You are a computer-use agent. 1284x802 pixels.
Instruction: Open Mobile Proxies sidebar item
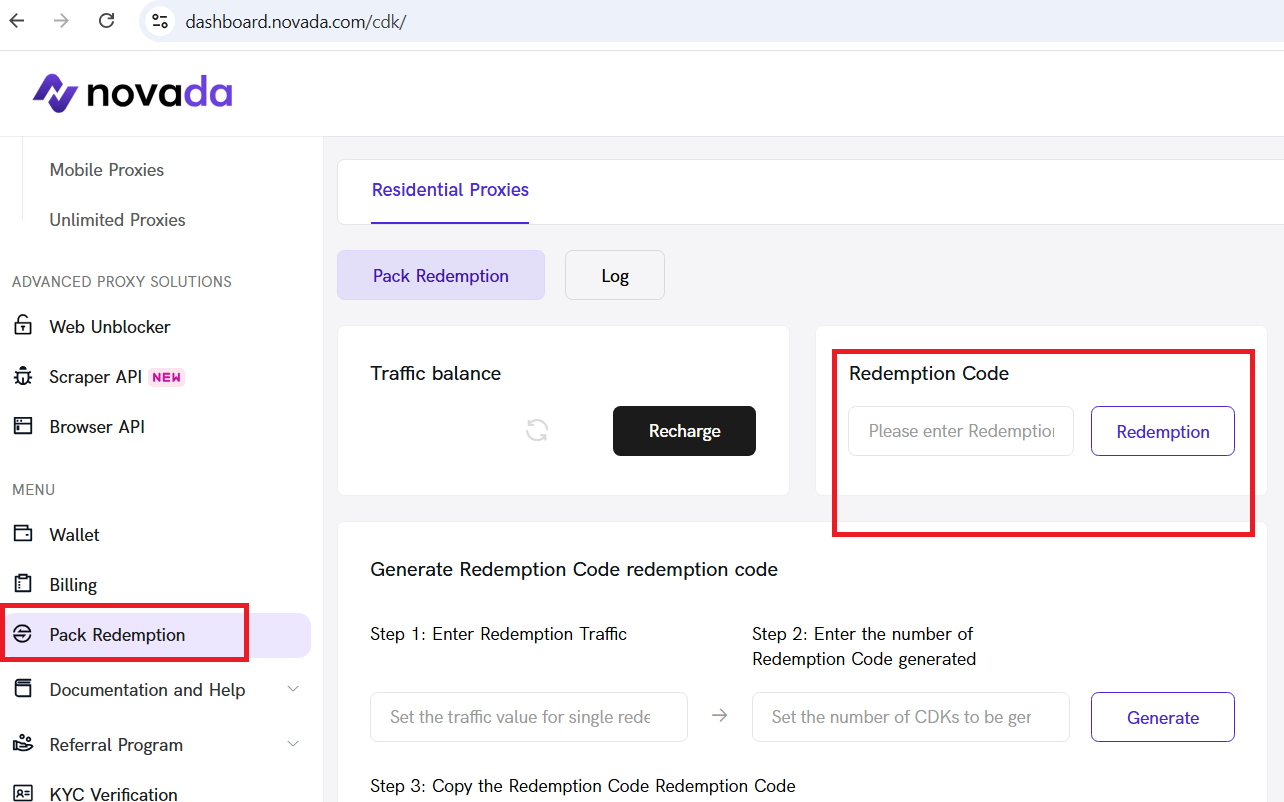106,170
